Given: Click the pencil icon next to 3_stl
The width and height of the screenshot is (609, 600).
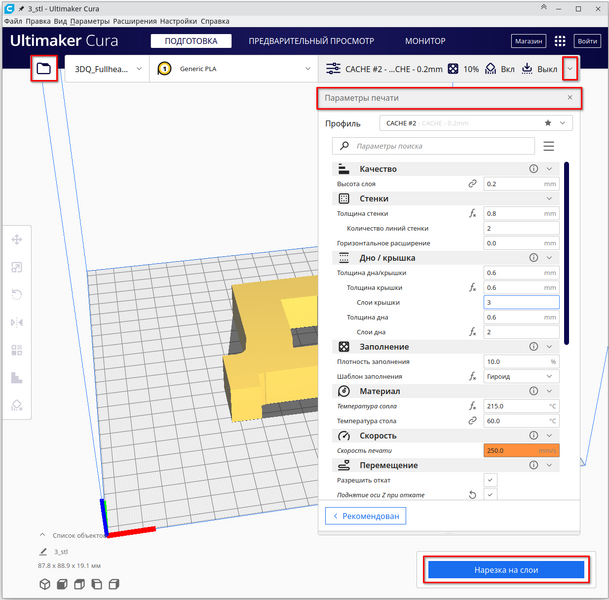Looking at the screenshot, I should point(43,551).
